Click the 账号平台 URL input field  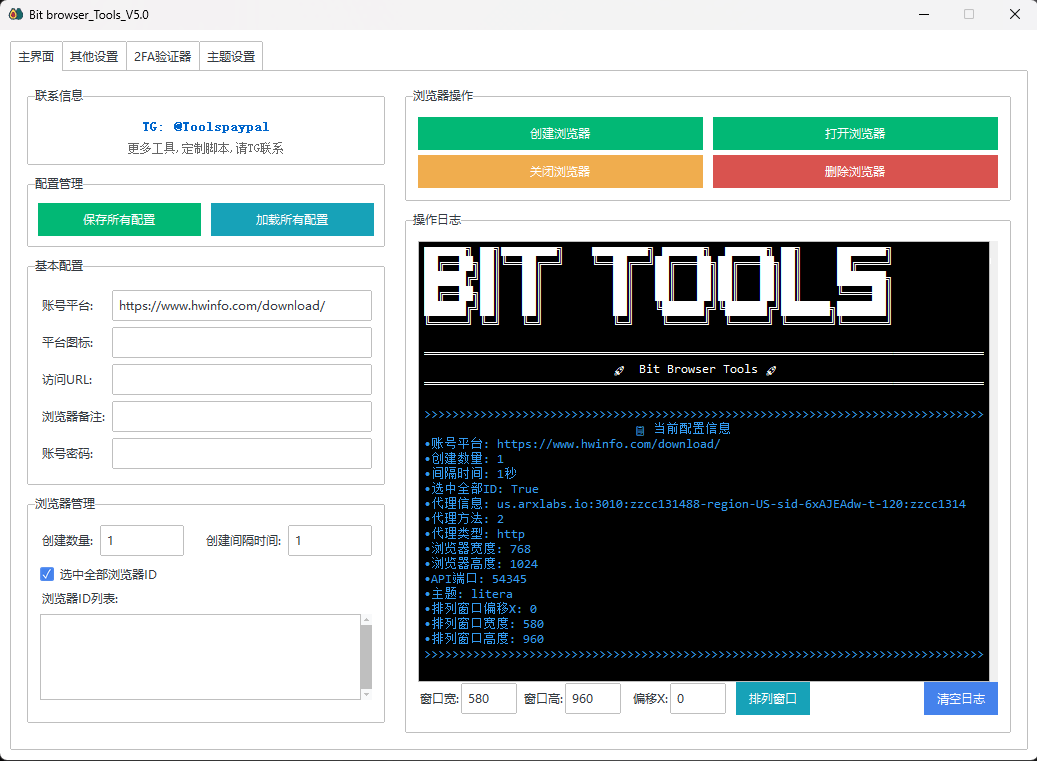(241, 306)
